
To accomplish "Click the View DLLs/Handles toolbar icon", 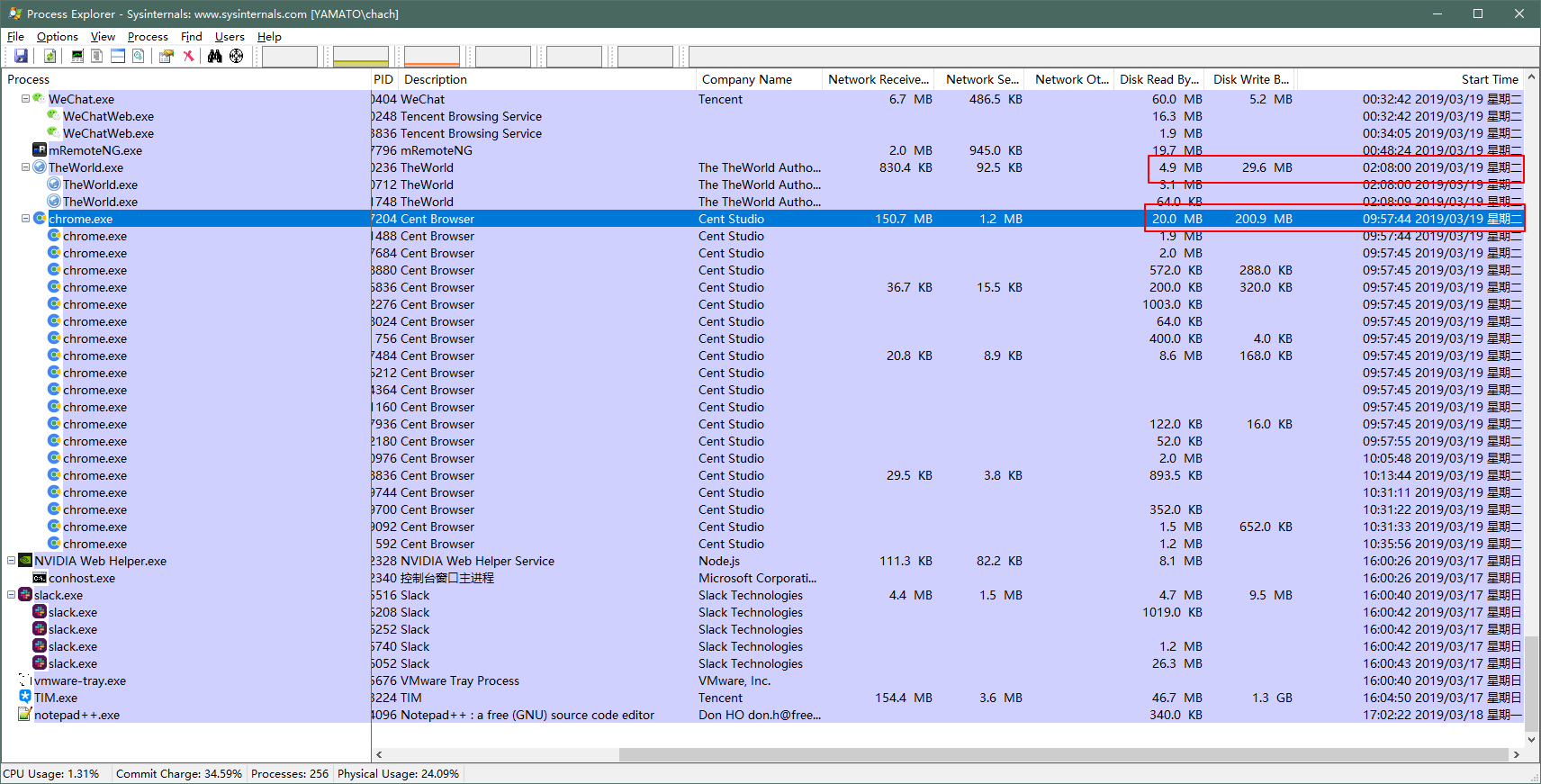I will [x=138, y=56].
